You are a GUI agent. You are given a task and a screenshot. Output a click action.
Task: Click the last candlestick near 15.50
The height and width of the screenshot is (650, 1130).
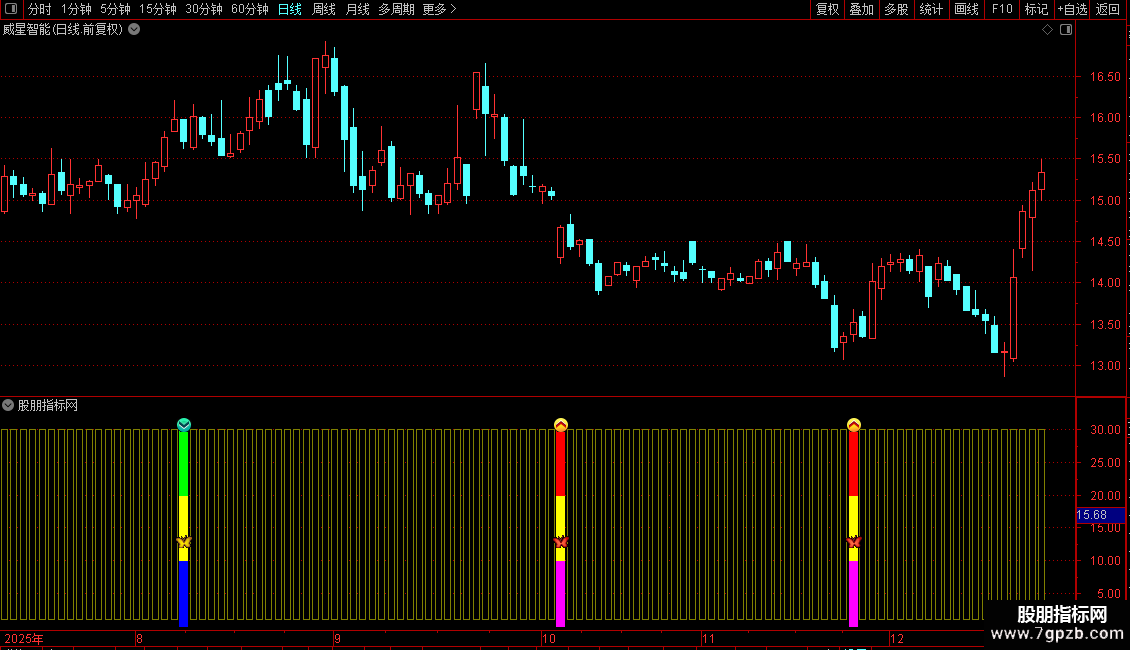pos(1041,180)
